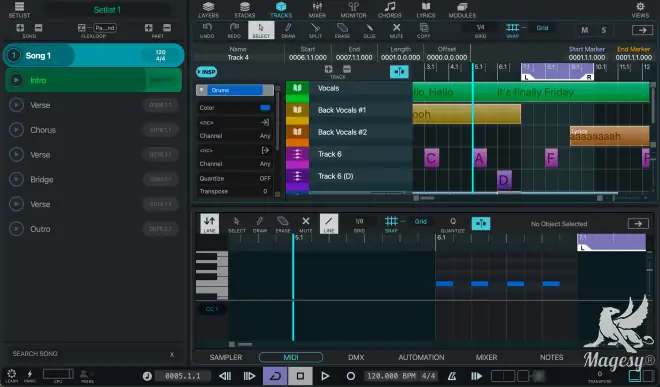This screenshot has height=387, width=660.
Task: Open the Modules view
Action: [x=462, y=10]
